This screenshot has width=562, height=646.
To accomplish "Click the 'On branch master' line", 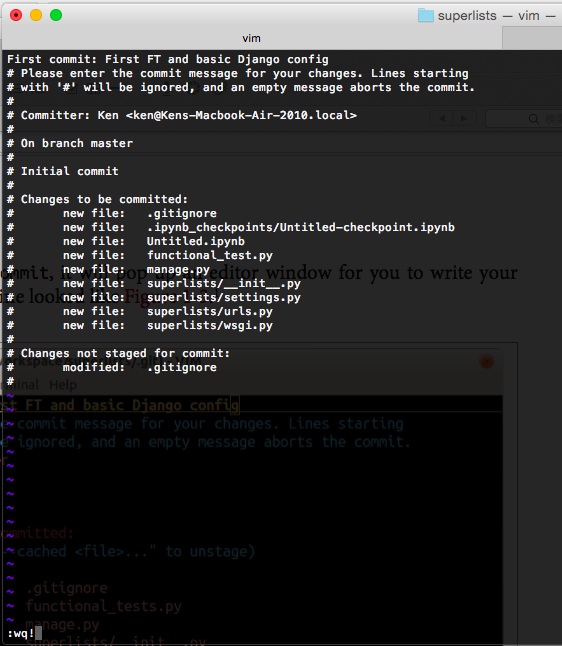I will [70, 143].
